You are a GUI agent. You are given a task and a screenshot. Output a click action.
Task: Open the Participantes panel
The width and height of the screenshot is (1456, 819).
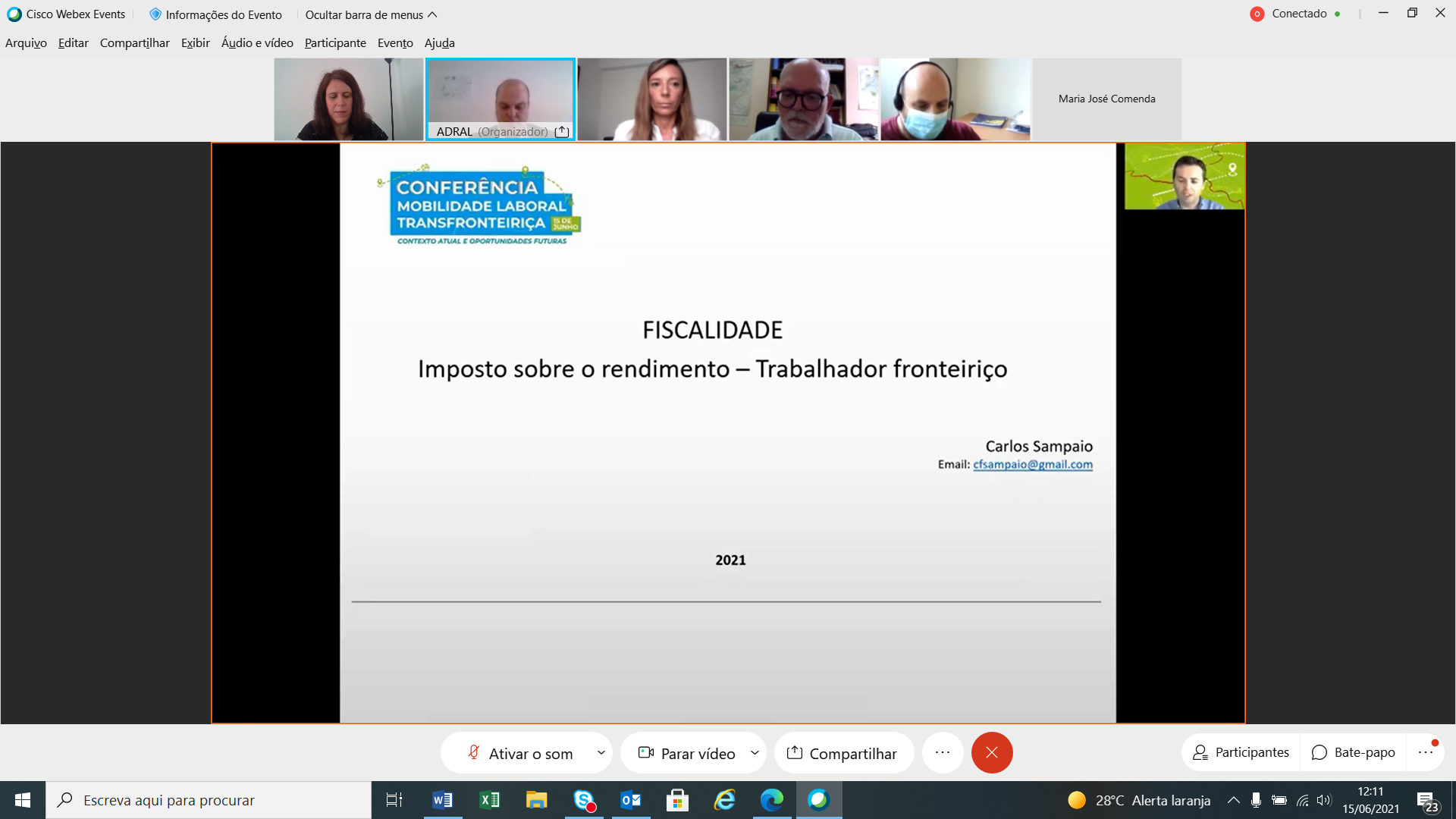point(1241,752)
